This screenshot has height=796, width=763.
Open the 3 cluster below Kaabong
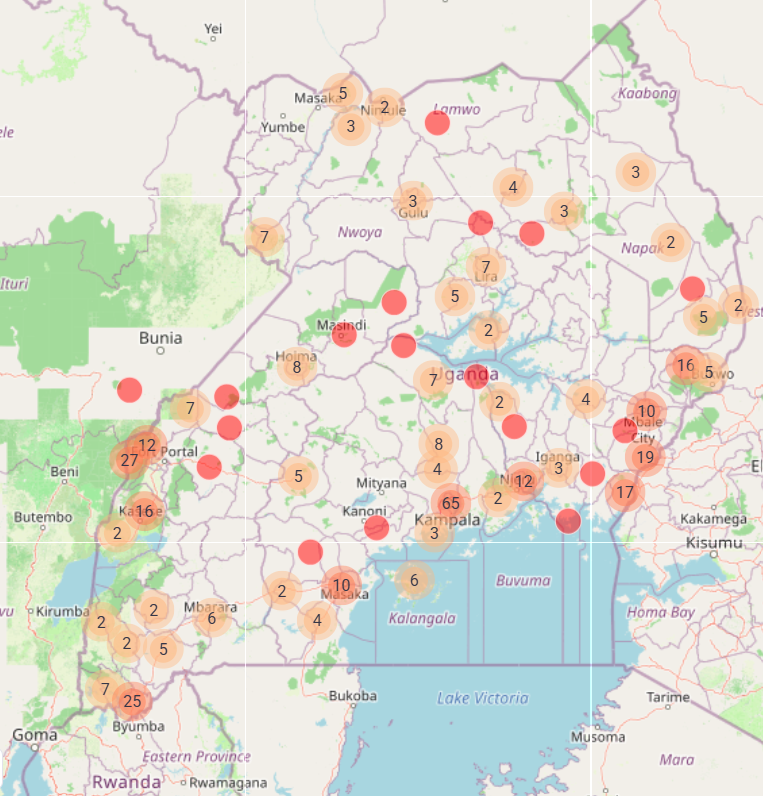click(x=636, y=172)
